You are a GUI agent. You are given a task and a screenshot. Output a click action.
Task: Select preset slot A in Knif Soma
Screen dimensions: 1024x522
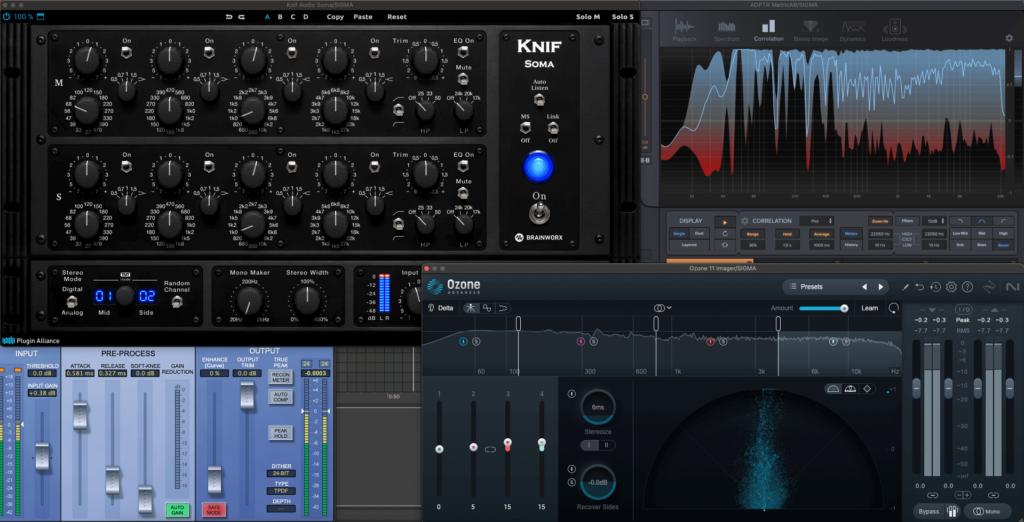[267, 17]
